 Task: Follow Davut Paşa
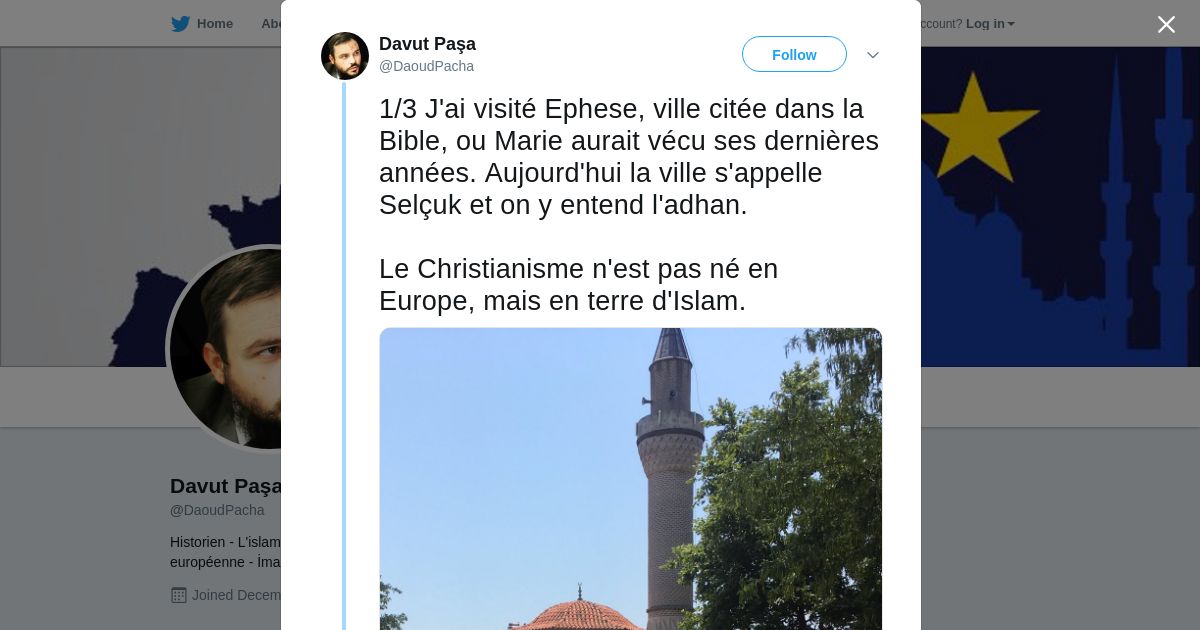[x=794, y=54]
